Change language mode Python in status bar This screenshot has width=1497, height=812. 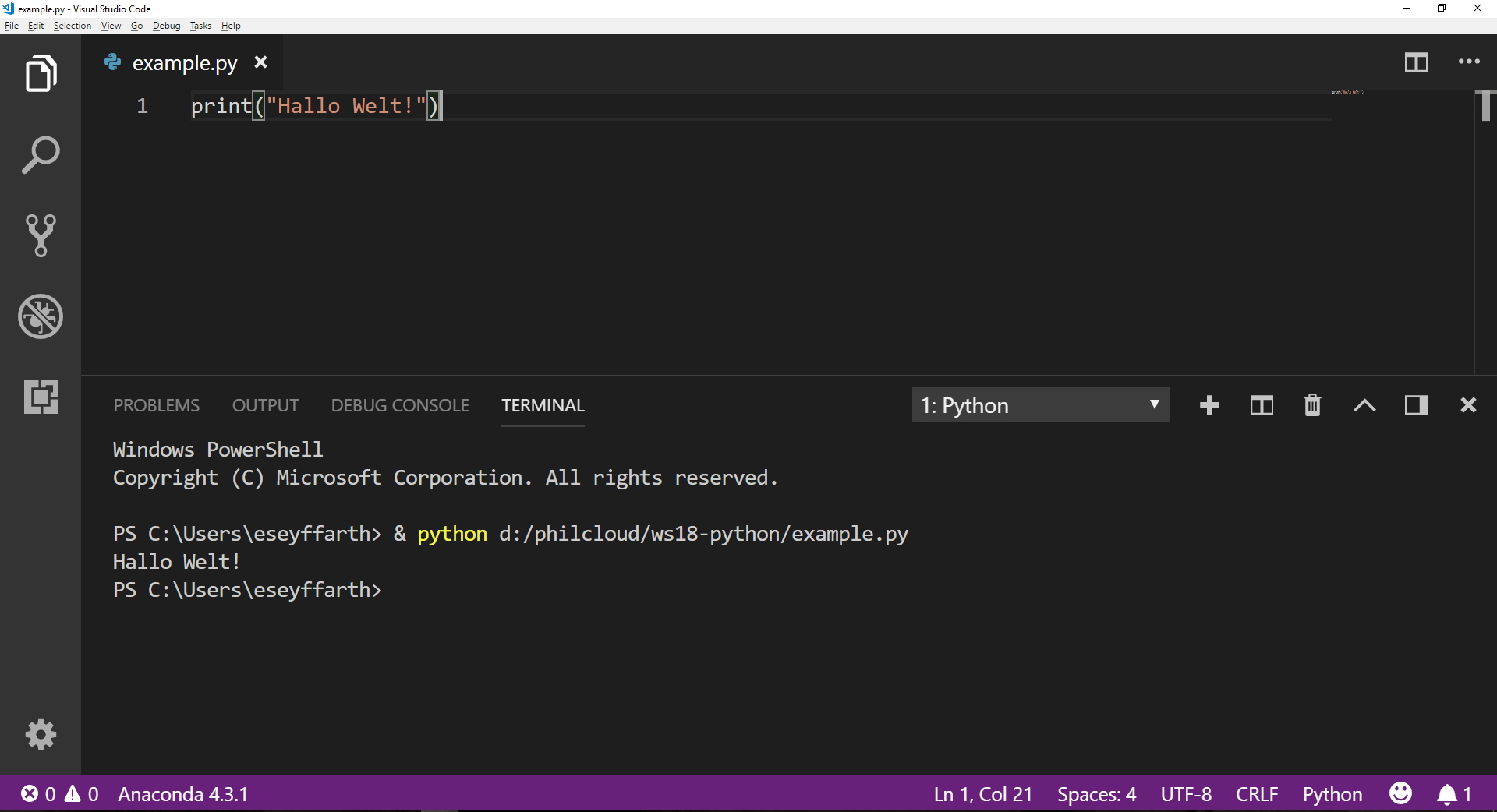click(x=1332, y=794)
